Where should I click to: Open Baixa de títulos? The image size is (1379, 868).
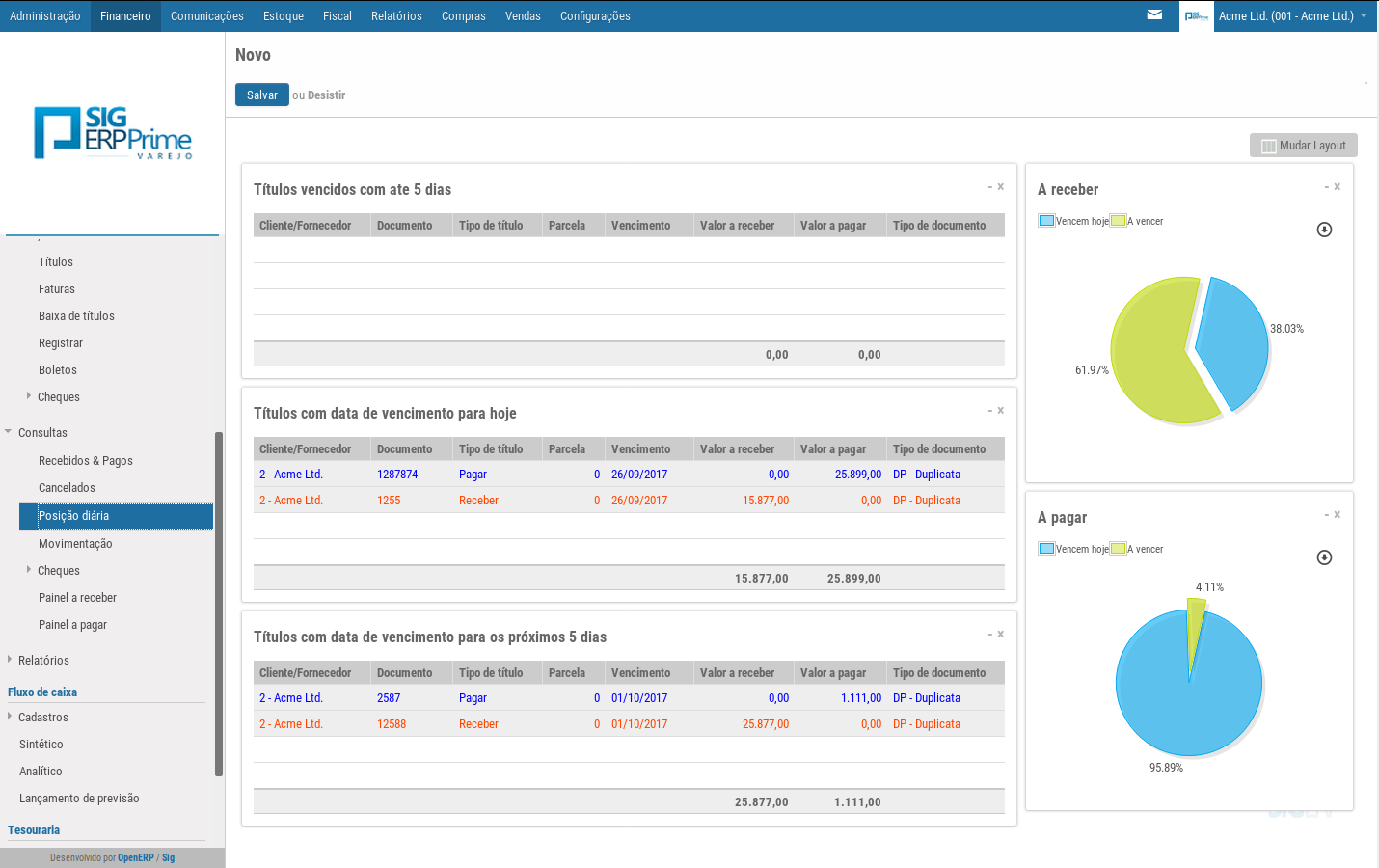click(76, 316)
